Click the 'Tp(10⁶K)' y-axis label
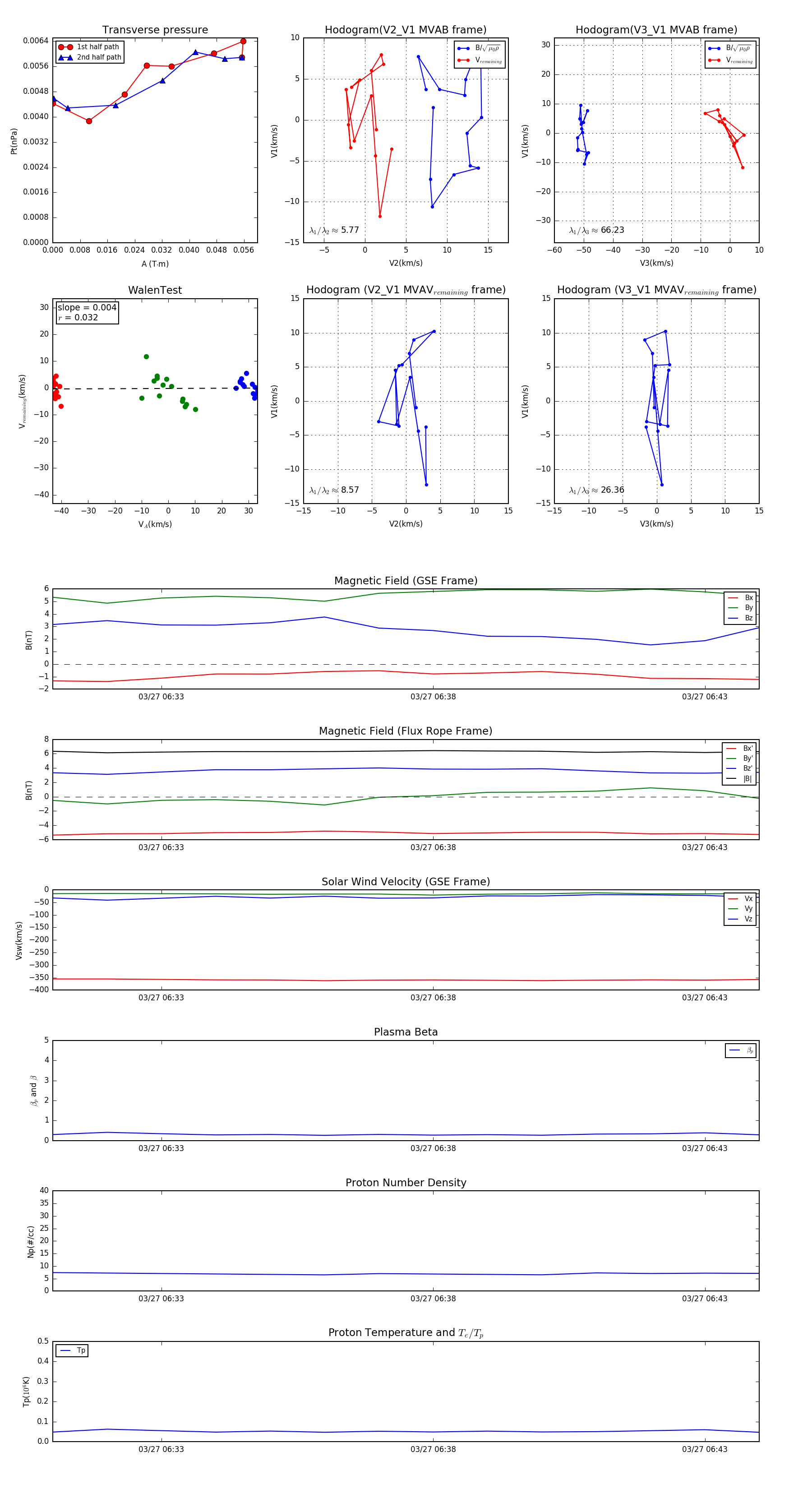 coord(27,1392)
